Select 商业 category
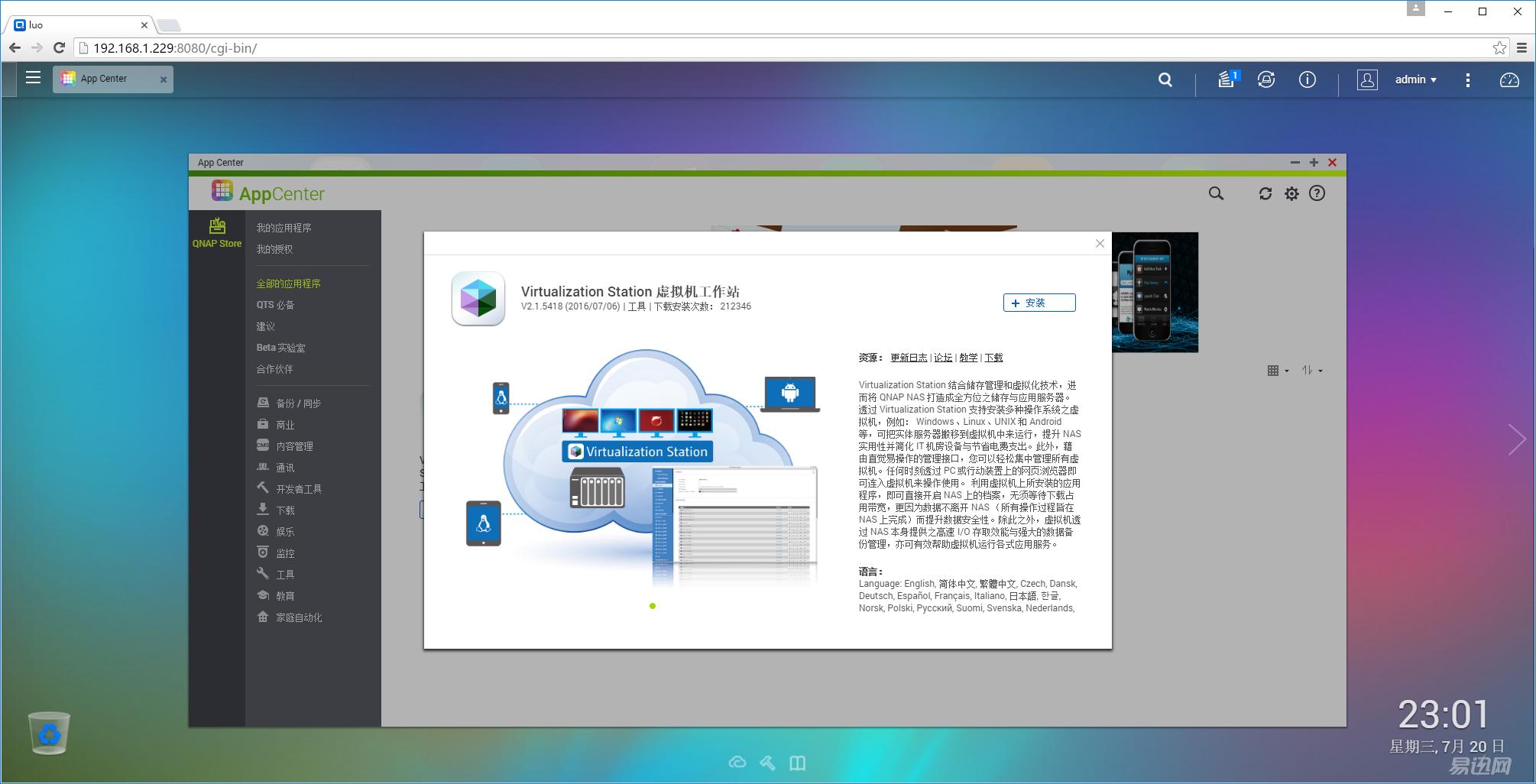Image resolution: width=1536 pixels, height=784 pixels. (275, 425)
